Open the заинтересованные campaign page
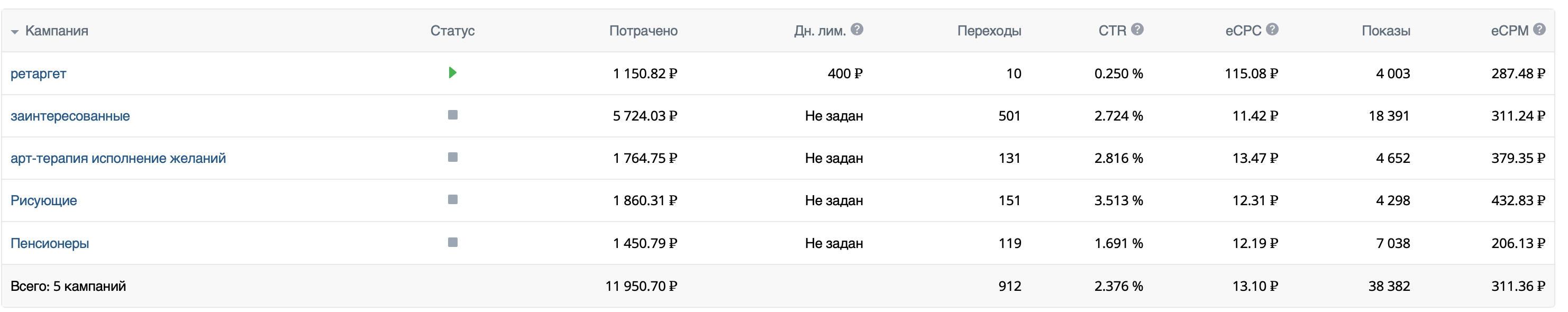Screen dimensions: 1568x312 (70, 116)
